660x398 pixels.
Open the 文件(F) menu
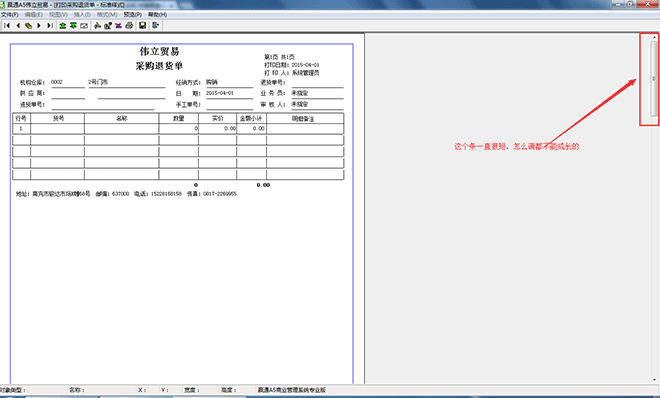coord(9,15)
